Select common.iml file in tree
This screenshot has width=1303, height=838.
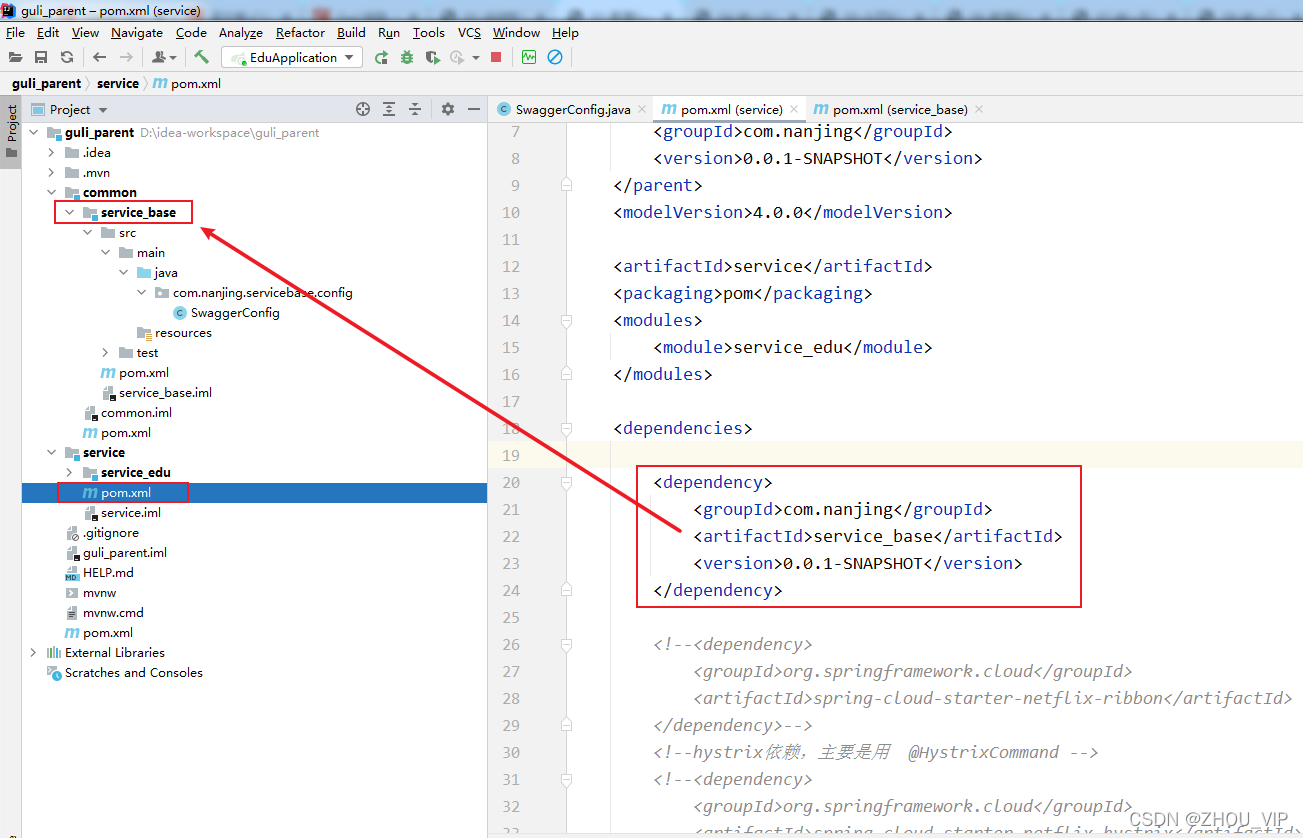point(136,412)
